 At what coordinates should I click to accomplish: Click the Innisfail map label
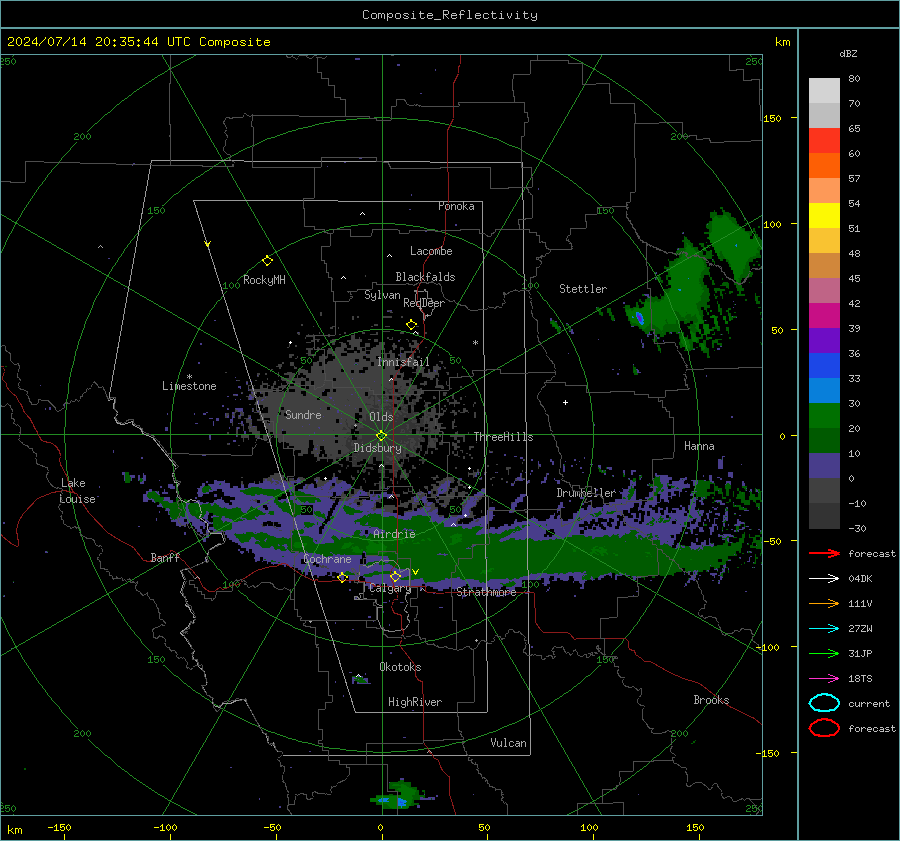(404, 362)
